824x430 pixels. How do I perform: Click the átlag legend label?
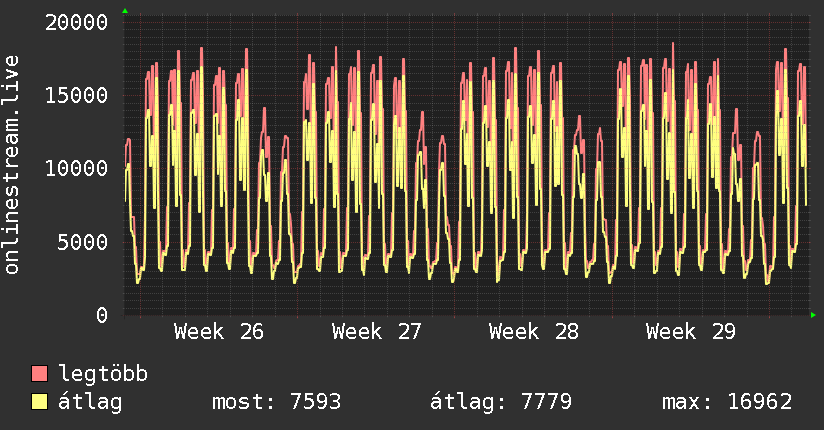90,402
